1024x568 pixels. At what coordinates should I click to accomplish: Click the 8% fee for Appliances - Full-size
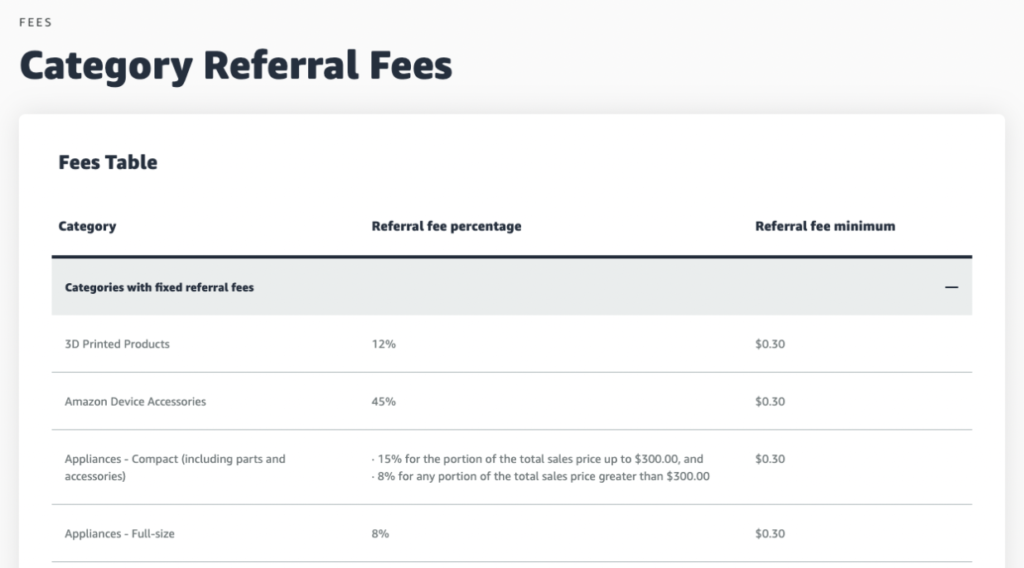380,533
